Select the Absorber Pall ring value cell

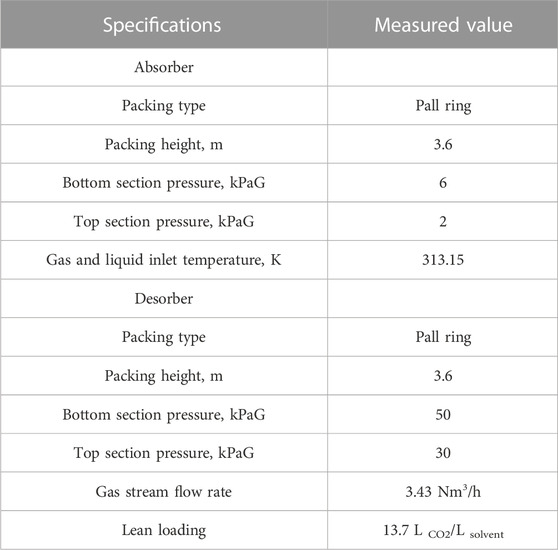pyautogui.click(x=443, y=106)
